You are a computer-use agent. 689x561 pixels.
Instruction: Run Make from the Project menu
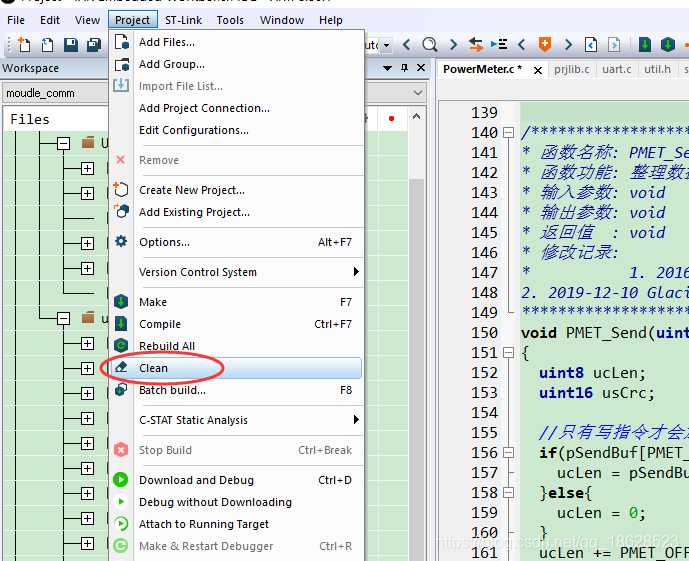[236, 302]
